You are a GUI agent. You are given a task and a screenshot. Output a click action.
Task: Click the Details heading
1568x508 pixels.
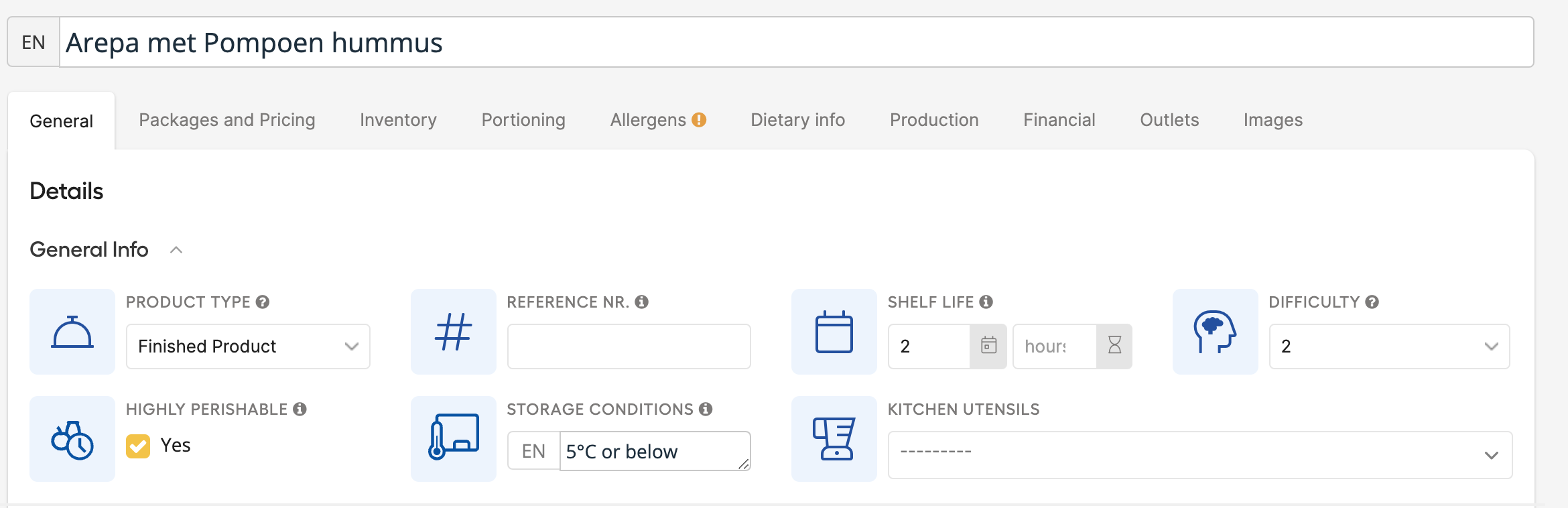[x=66, y=192]
